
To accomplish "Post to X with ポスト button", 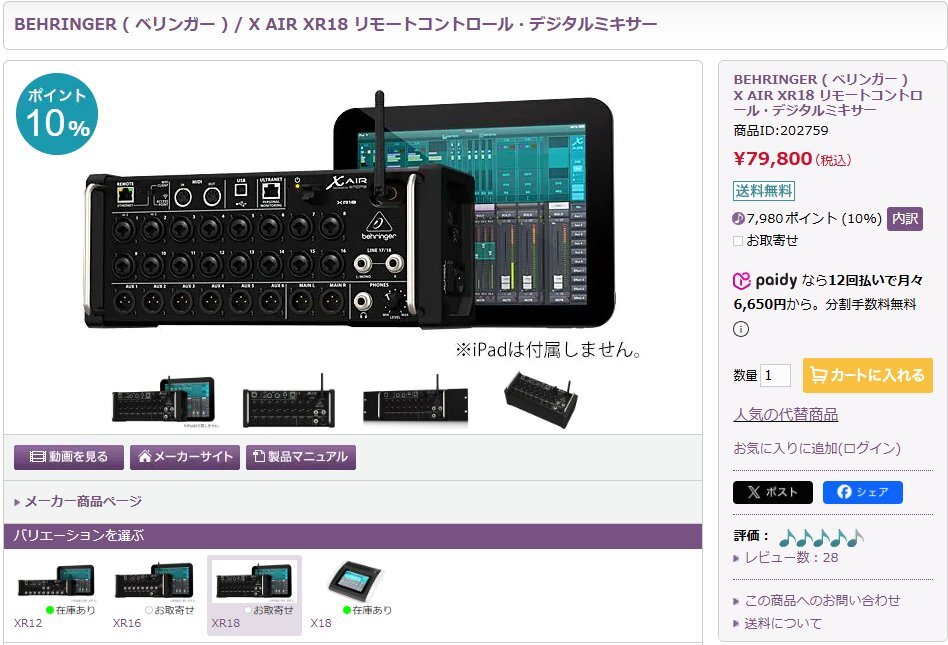I will [773, 492].
